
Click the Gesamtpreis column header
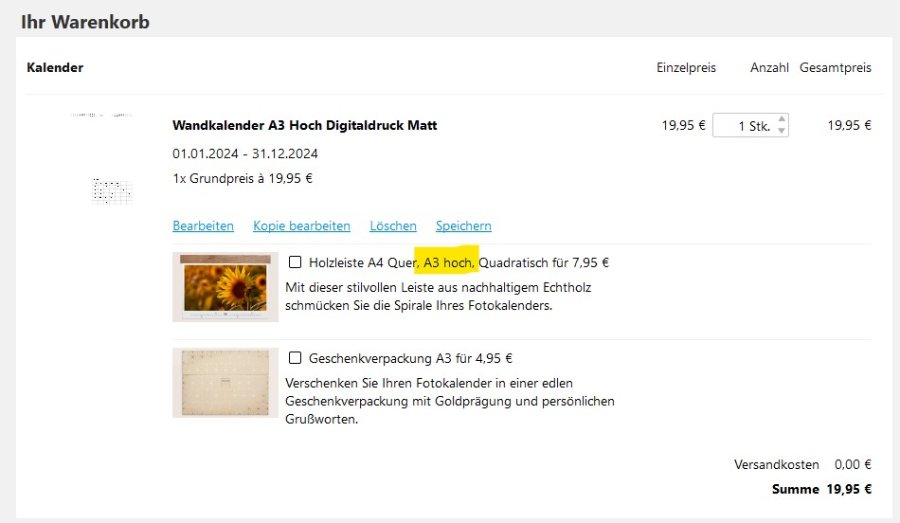point(835,68)
